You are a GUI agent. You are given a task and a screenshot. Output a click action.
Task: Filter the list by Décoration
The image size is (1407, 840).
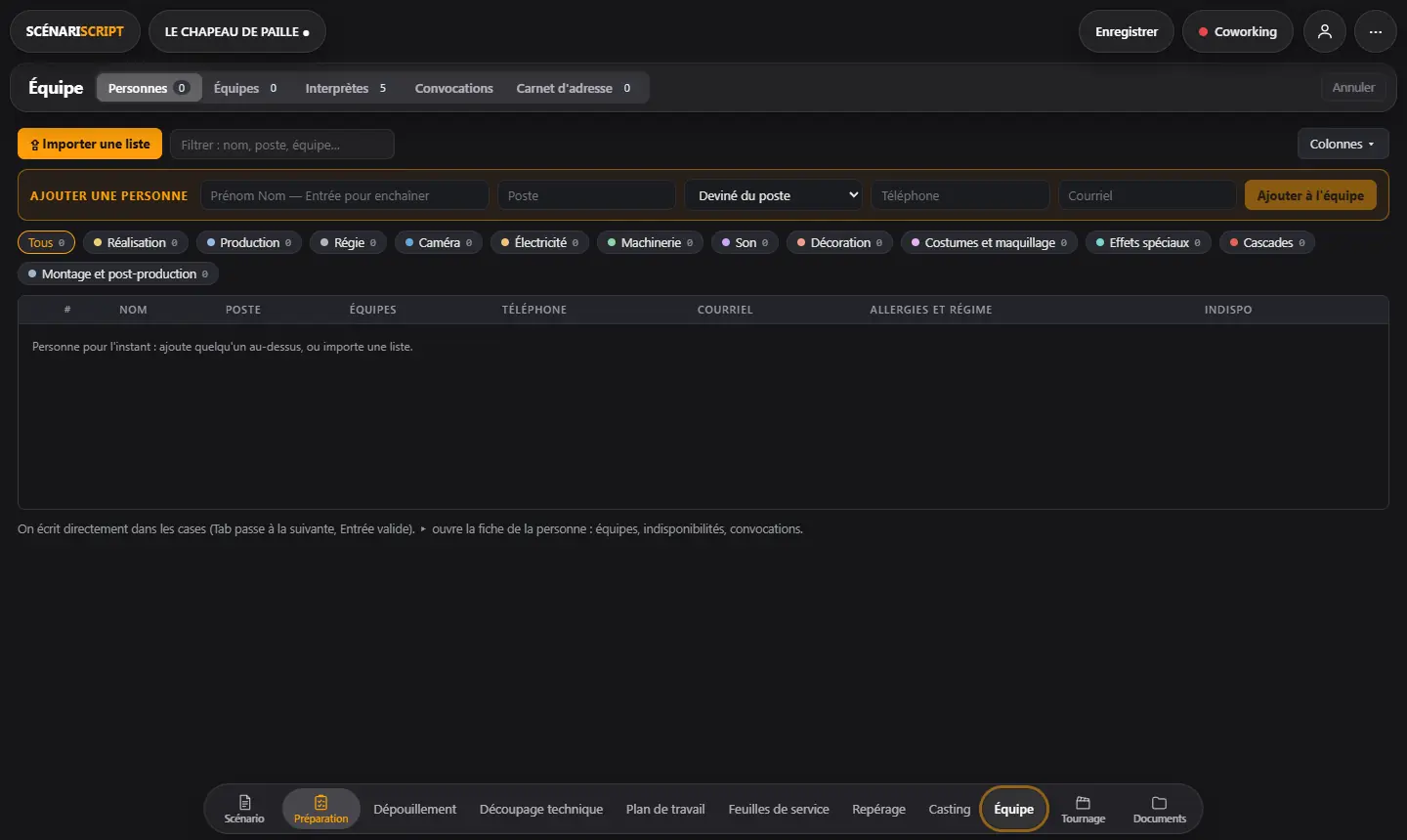pos(840,242)
